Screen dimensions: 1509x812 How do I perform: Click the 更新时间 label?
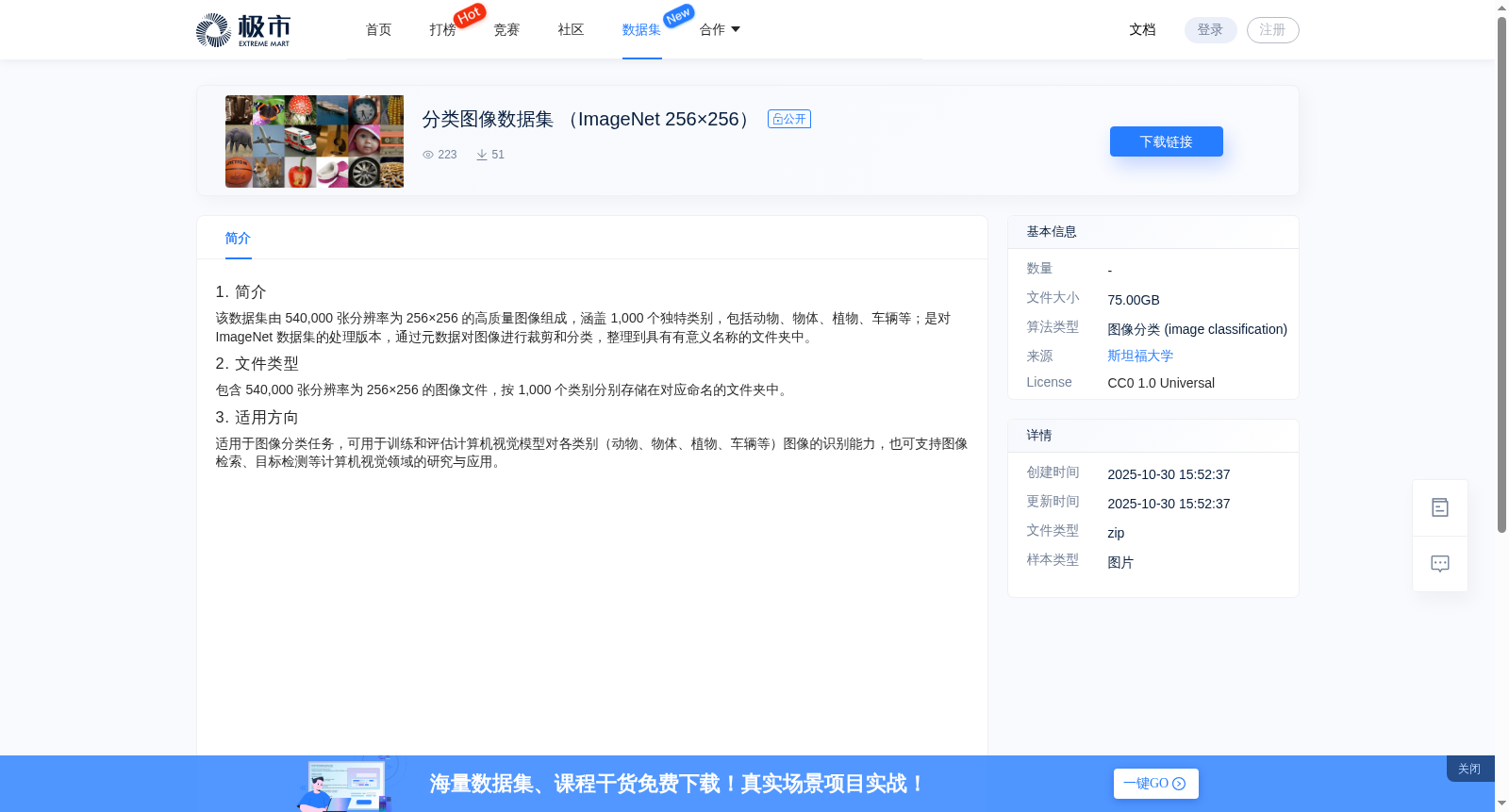pyautogui.click(x=1053, y=502)
